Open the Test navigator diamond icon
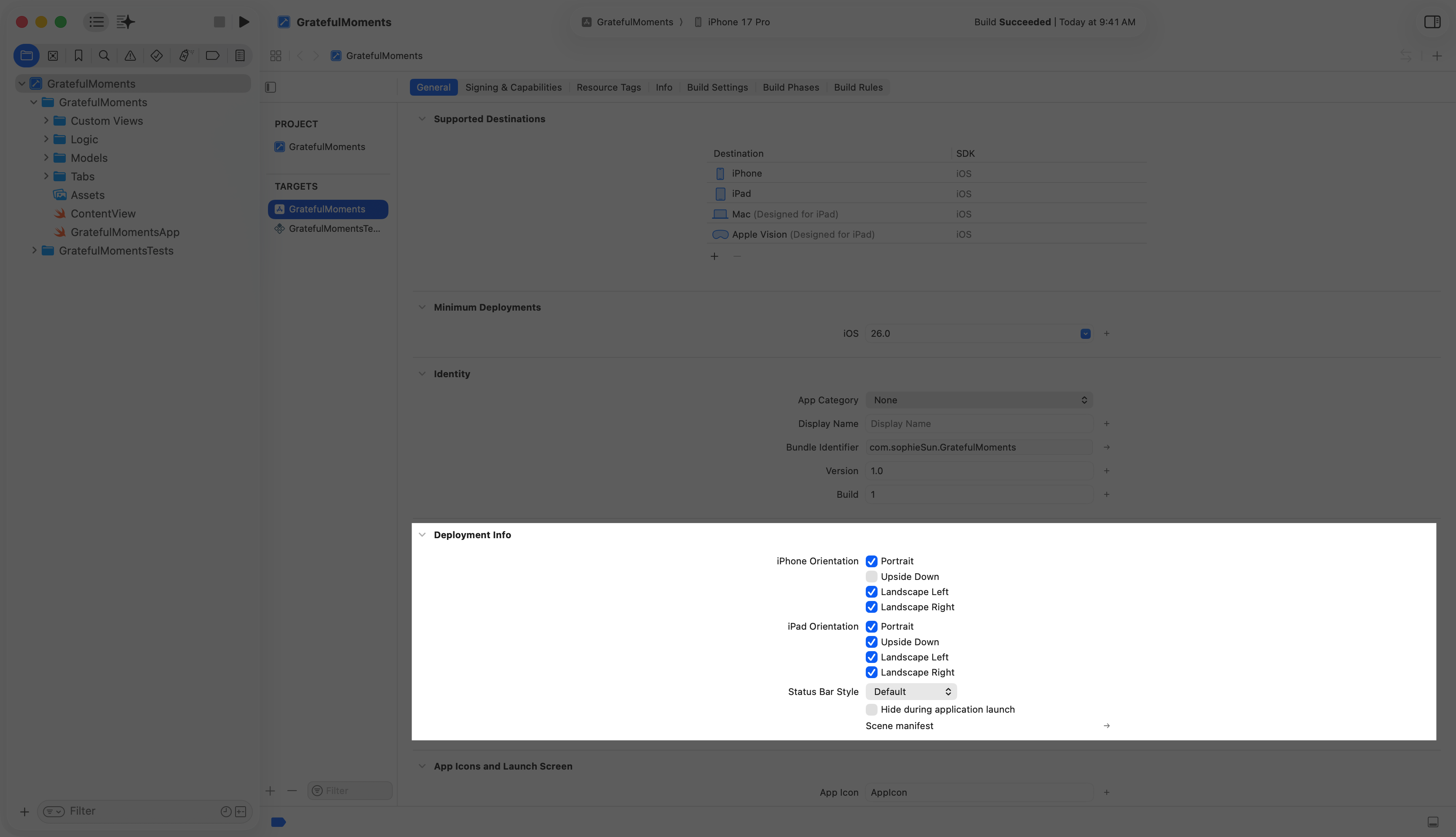 pos(157,56)
